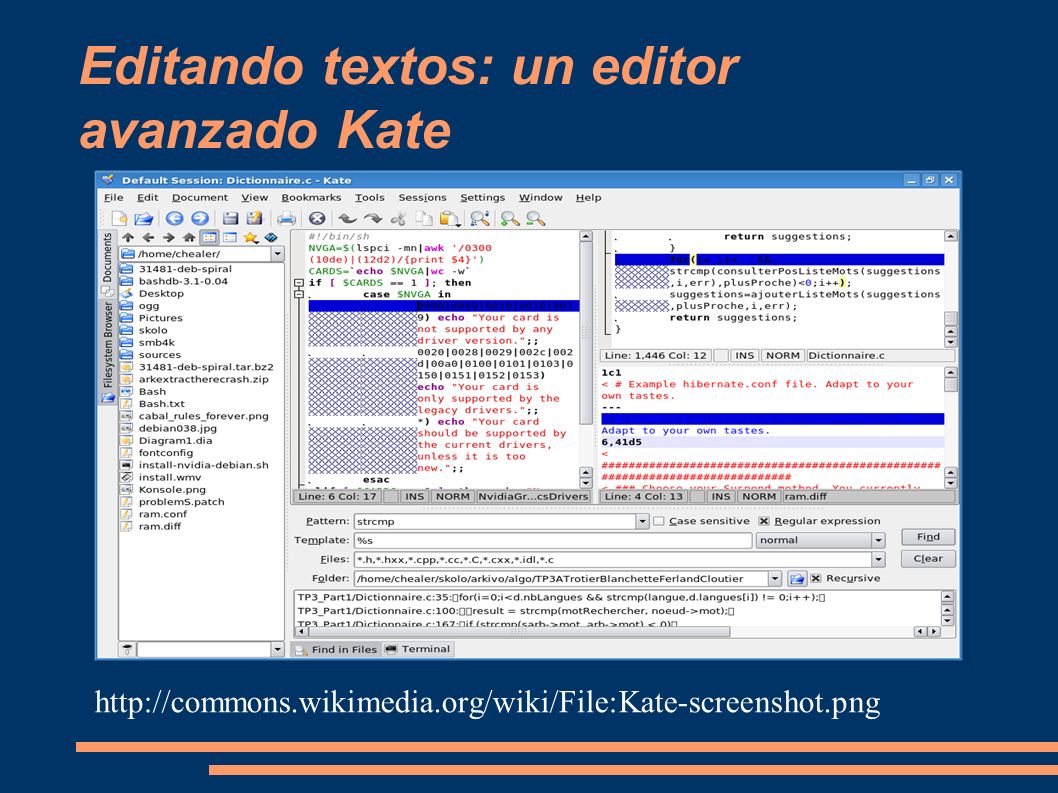The height and width of the screenshot is (793, 1058).
Task: Click the Close document X icon
Action: [x=317, y=219]
